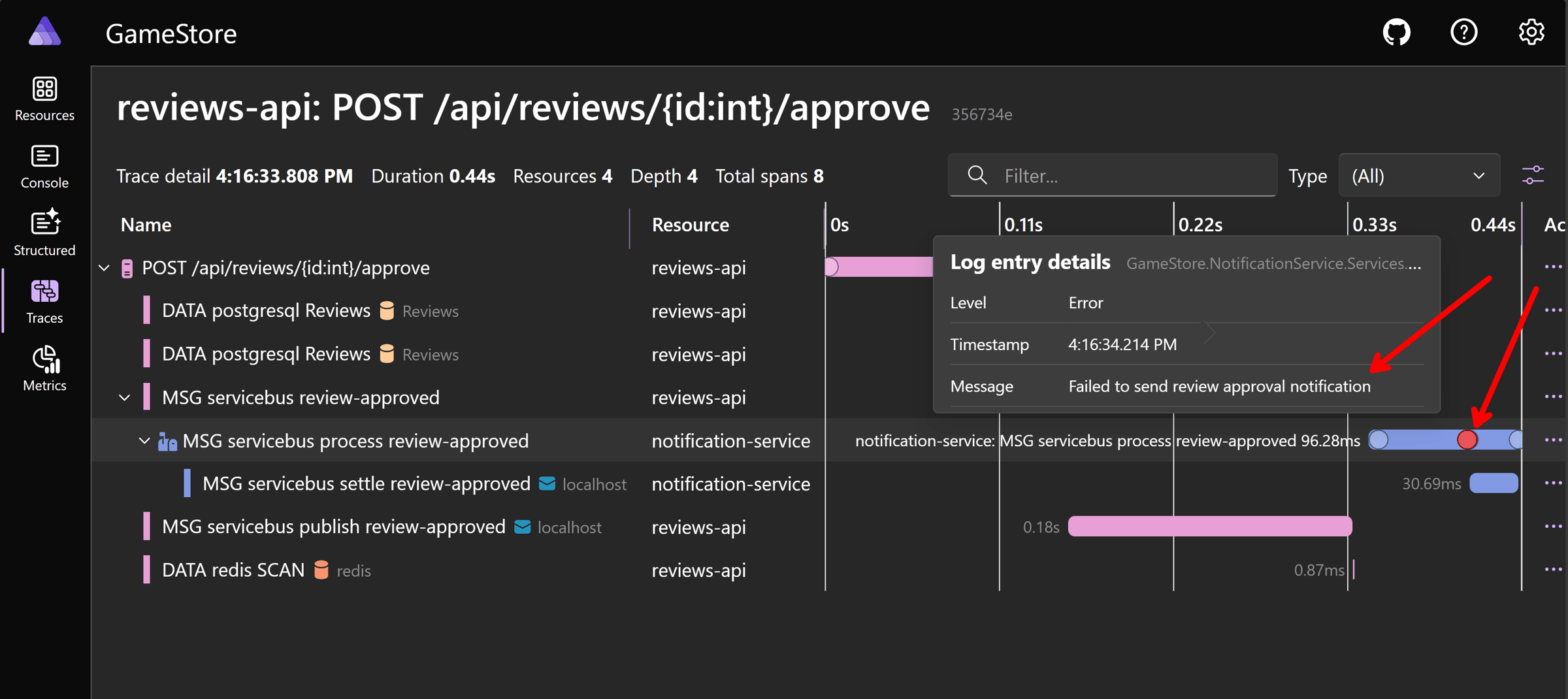The width and height of the screenshot is (1568, 699).
Task: Collapse MSG servicebus process review-approved span
Action: click(145, 441)
